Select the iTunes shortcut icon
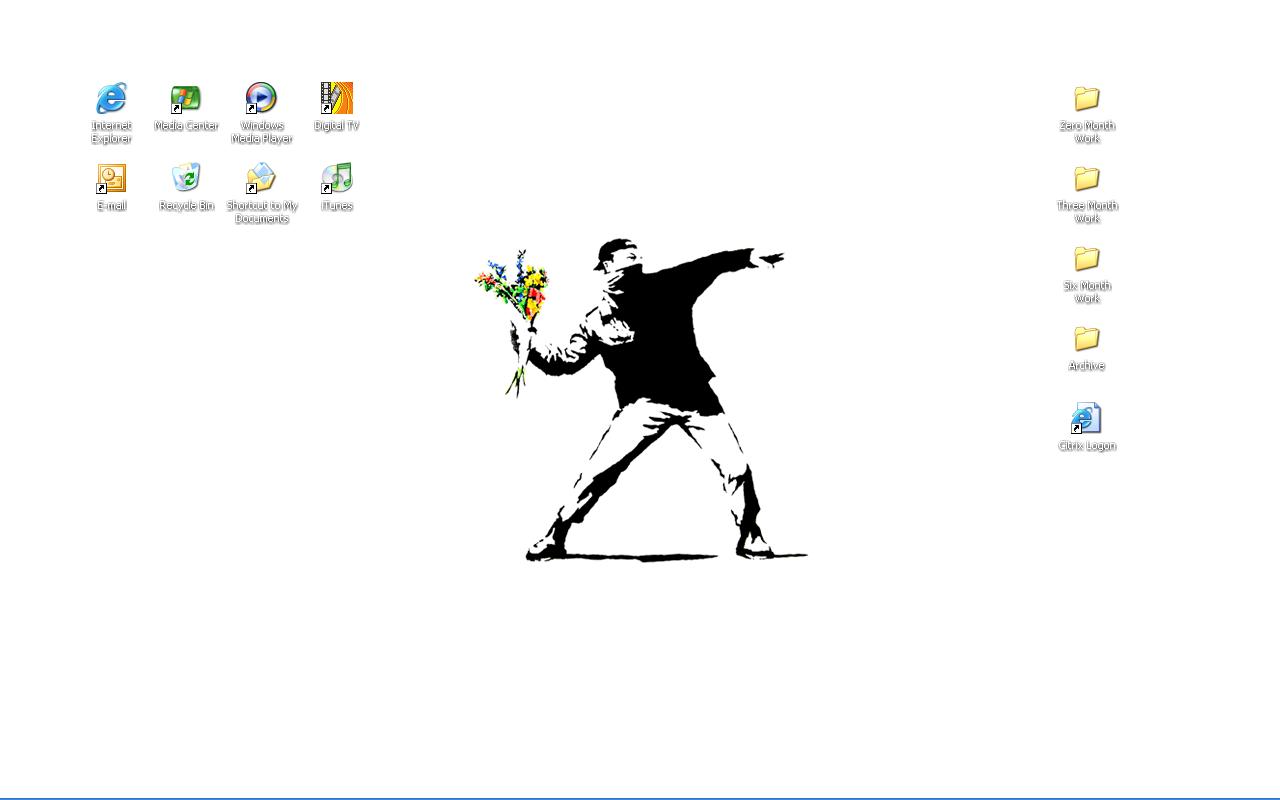1280x800 pixels. point(336,179)
